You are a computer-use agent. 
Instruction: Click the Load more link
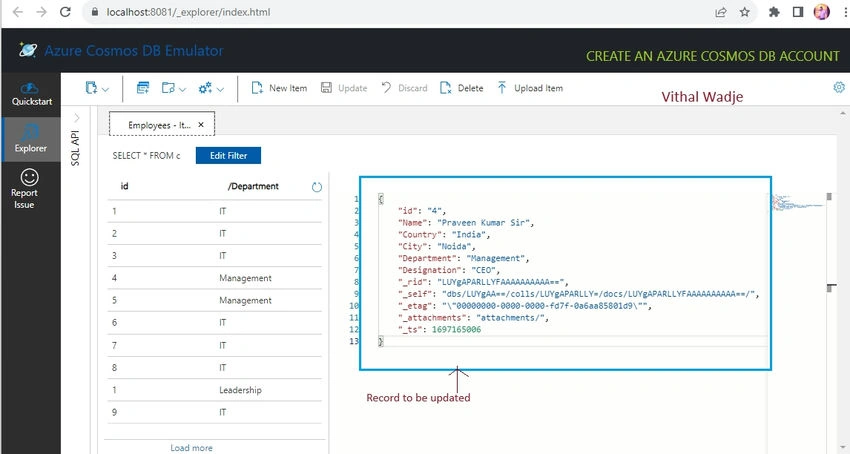click(x=191, y=447)
